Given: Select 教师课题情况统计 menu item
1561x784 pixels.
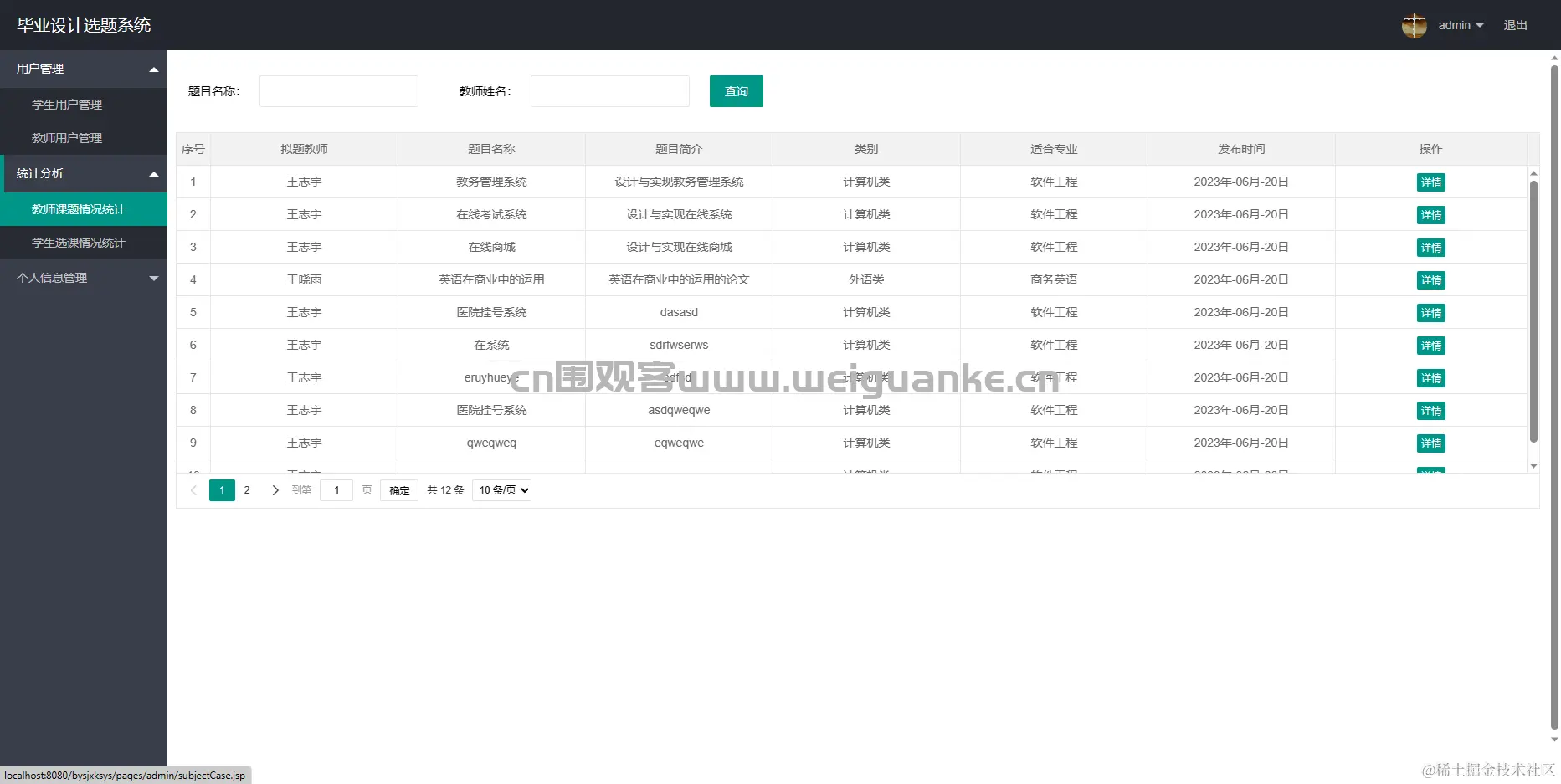Looking at the screenshot, I should [x=84, y=209].
